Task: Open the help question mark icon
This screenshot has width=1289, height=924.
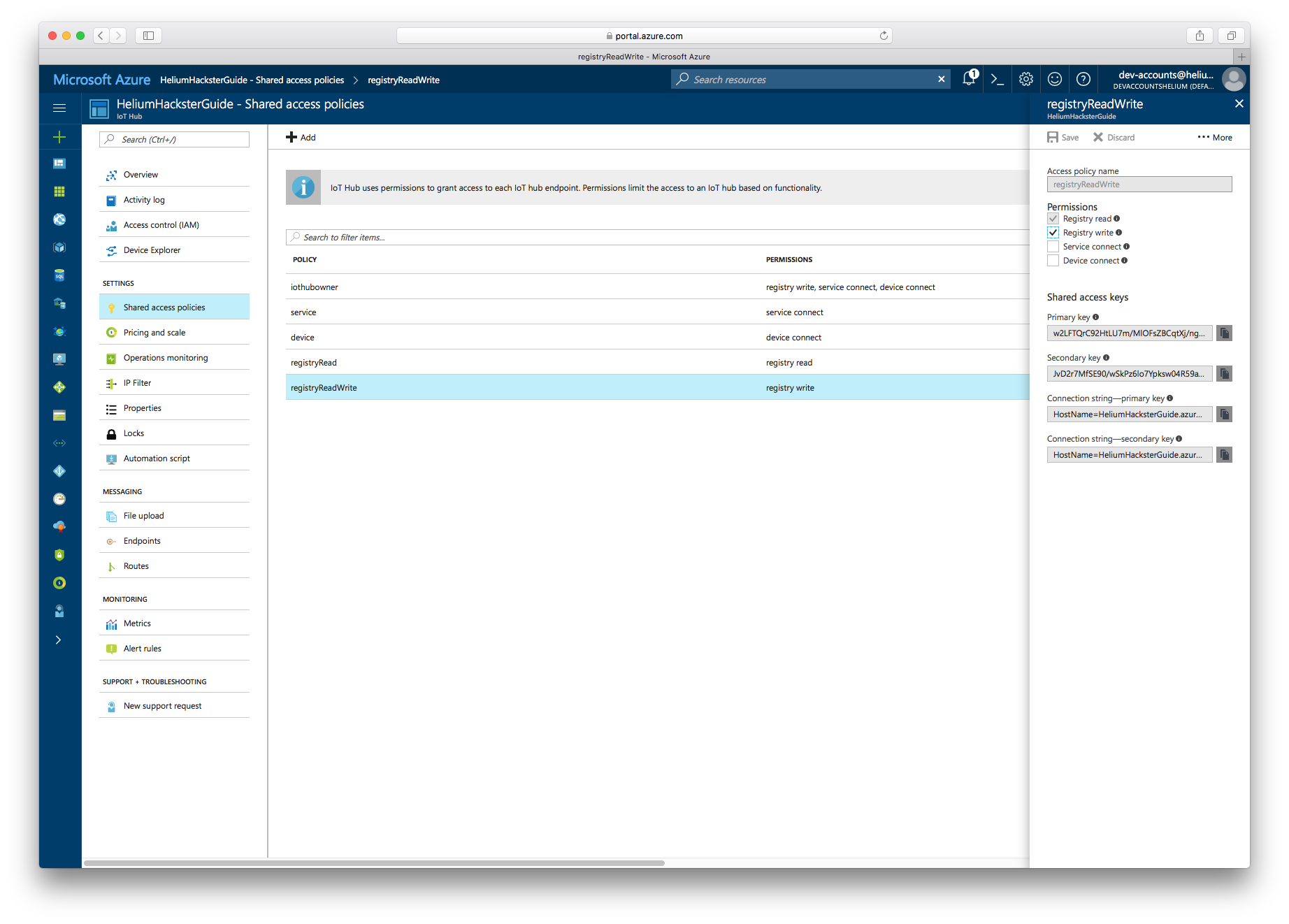Action: pyautogui.click(x=1083, y=80)
